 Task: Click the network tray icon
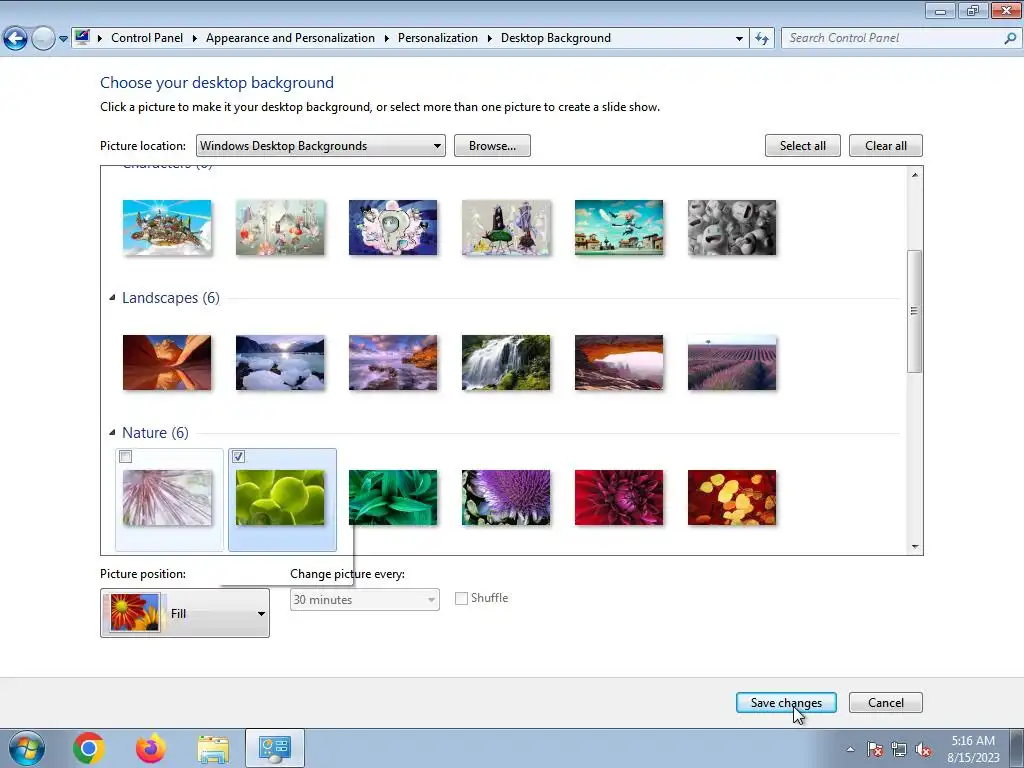click(899, 749)
